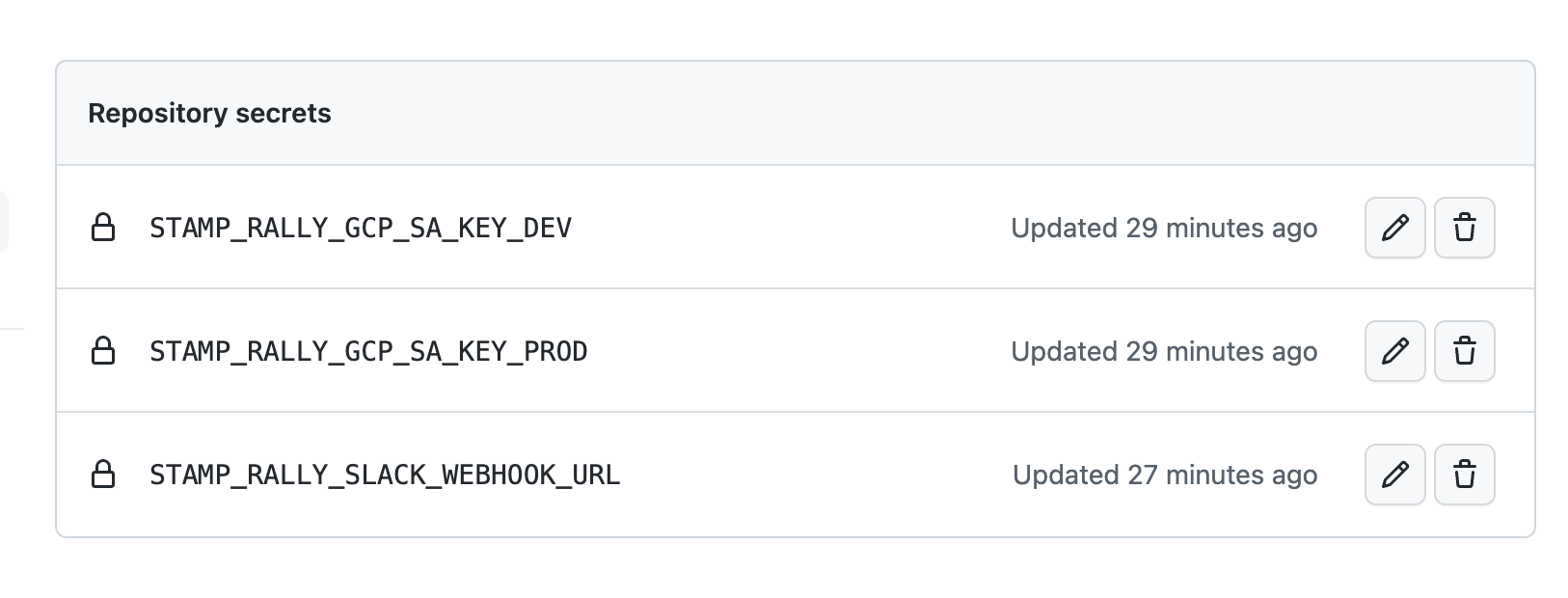Click the lock icon next to STAMP_RALLY_GCP_SA_KEY_PROD
Screen dimensions: 1568x598
click(x=105, y=351)
